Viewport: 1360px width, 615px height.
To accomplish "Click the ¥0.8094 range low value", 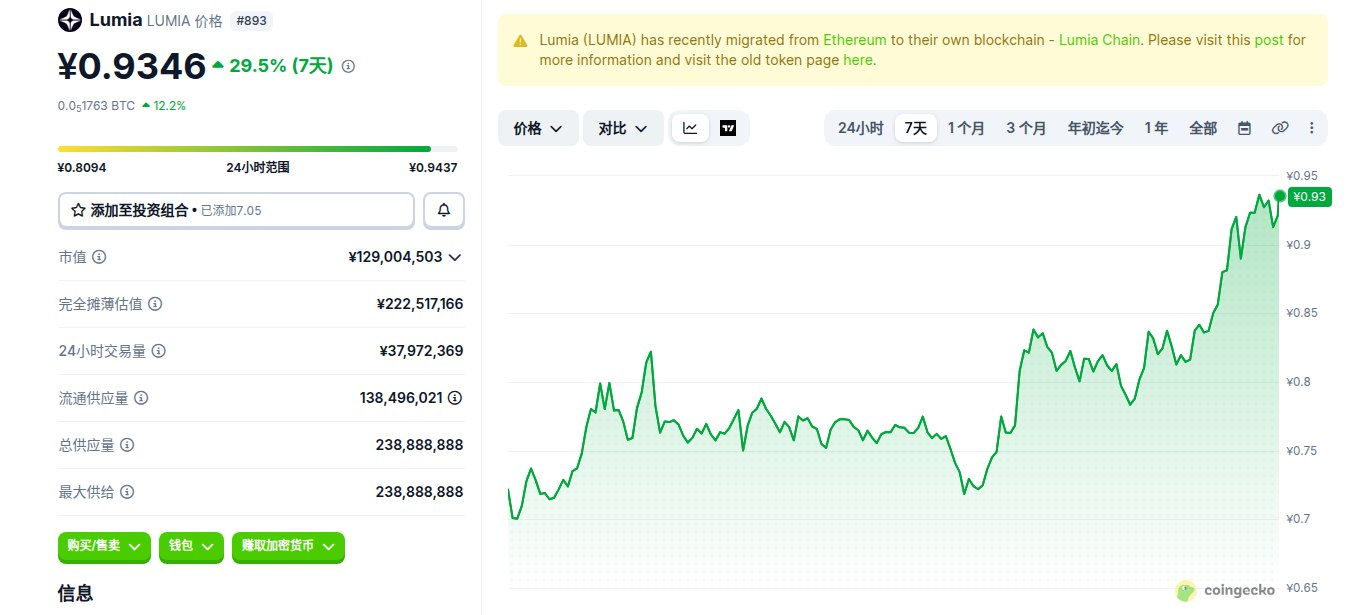I will (82, 168).
